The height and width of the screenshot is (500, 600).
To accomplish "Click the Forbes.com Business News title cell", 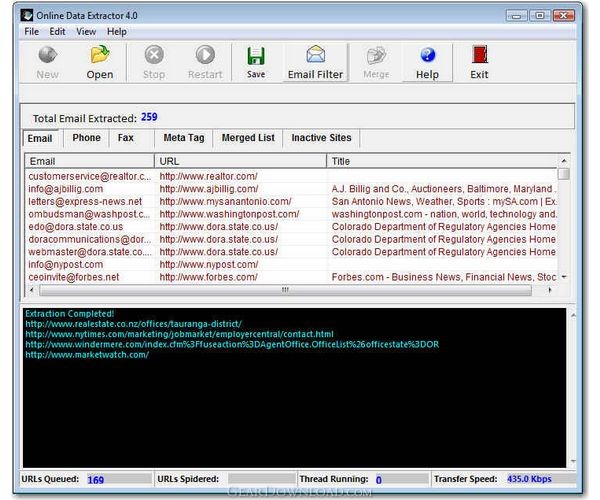I will pyautogui.click(x=444, y=277).
